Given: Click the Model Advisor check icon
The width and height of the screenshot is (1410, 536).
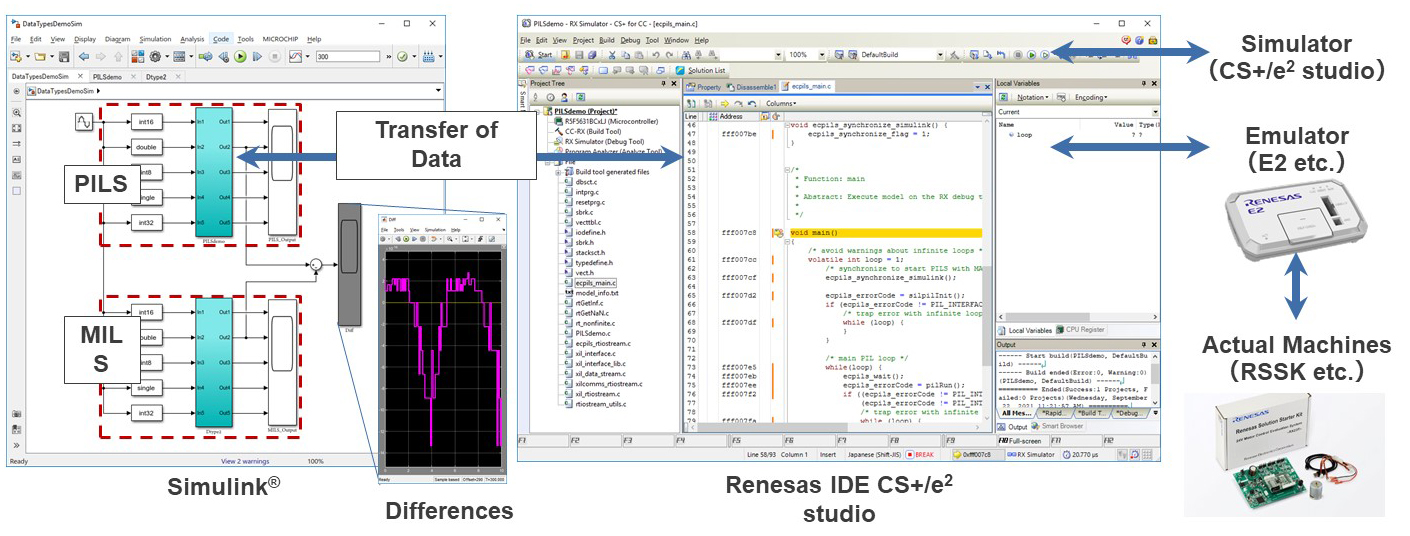Looking at the screenshot, I should pyautogui.click(x=402, y=56).
